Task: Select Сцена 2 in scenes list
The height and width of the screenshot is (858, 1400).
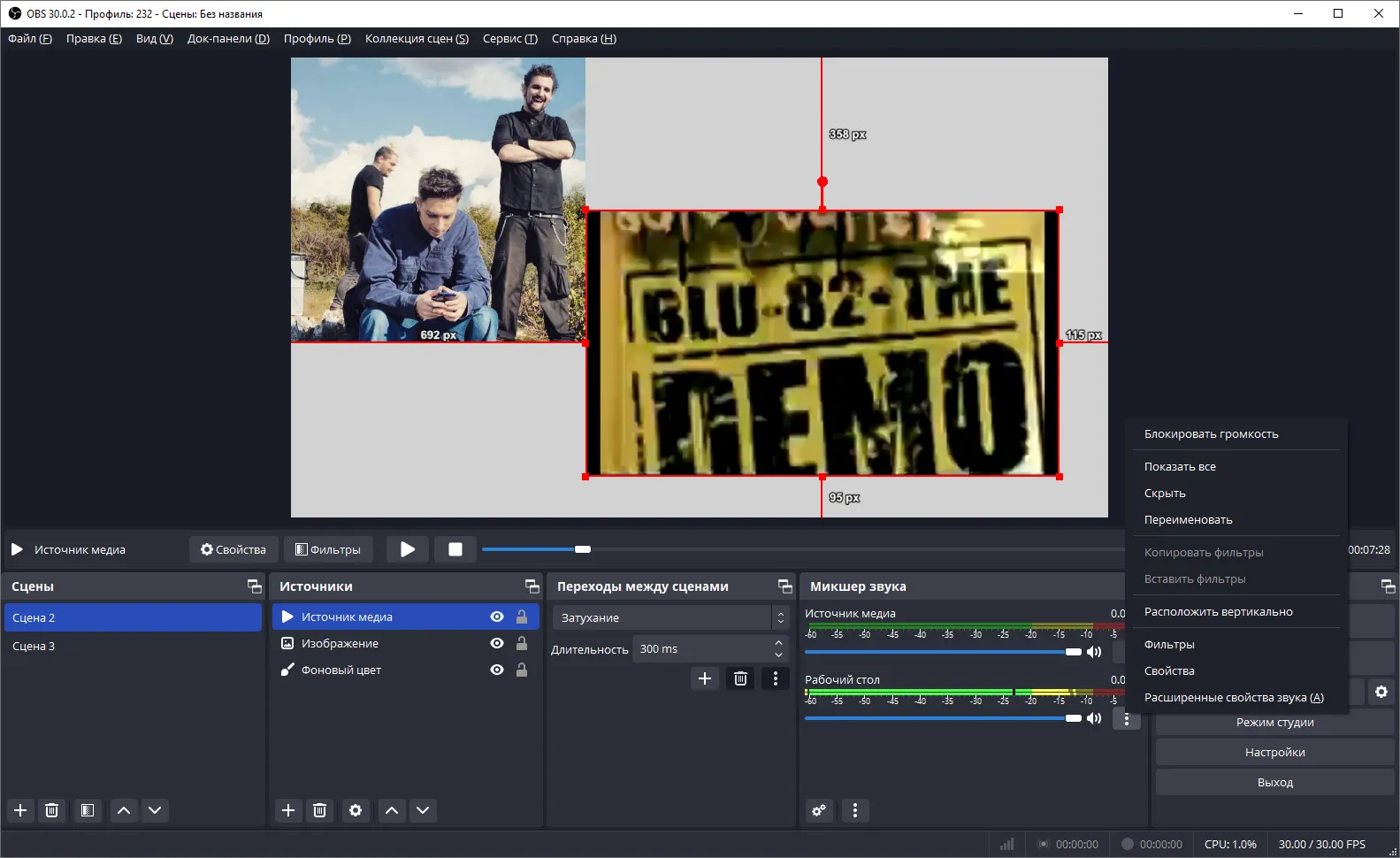Action: click(x=133, y=617)
